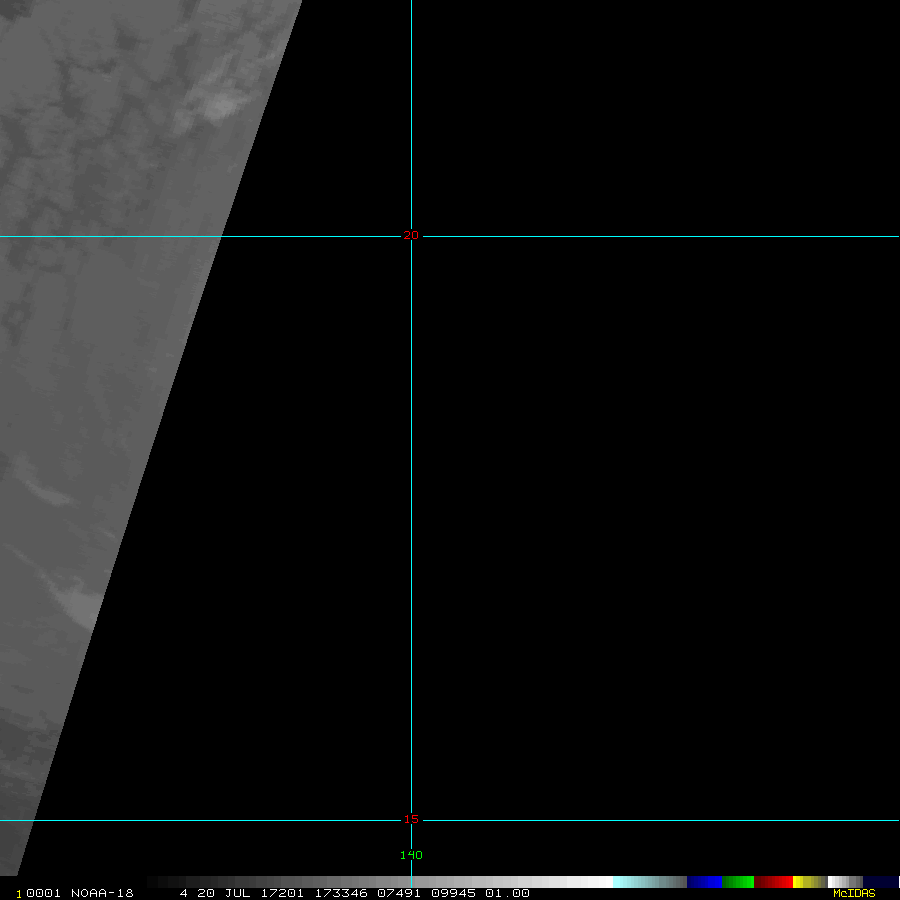Click the bright cloud patch near top

222,105
